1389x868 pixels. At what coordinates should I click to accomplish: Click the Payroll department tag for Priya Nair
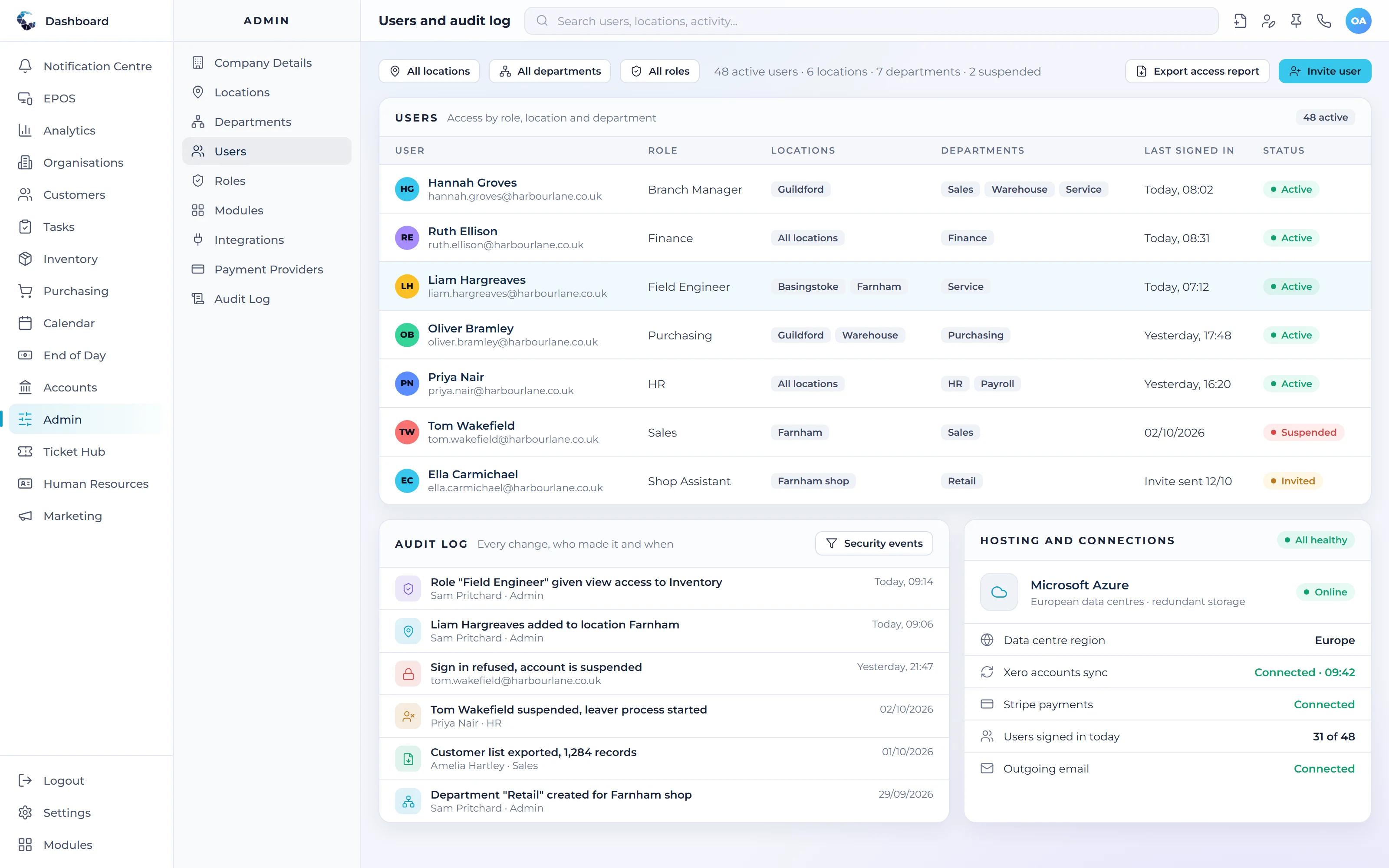point(997,384)
